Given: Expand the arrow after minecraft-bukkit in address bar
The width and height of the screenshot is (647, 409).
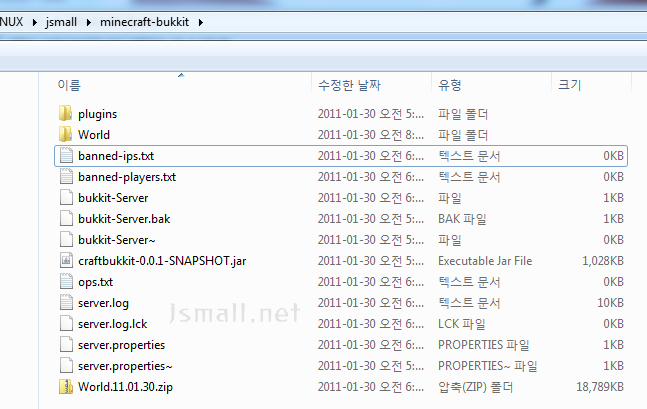Looking at the screenshot, I should pyautogui.click(x=201, y=22).
